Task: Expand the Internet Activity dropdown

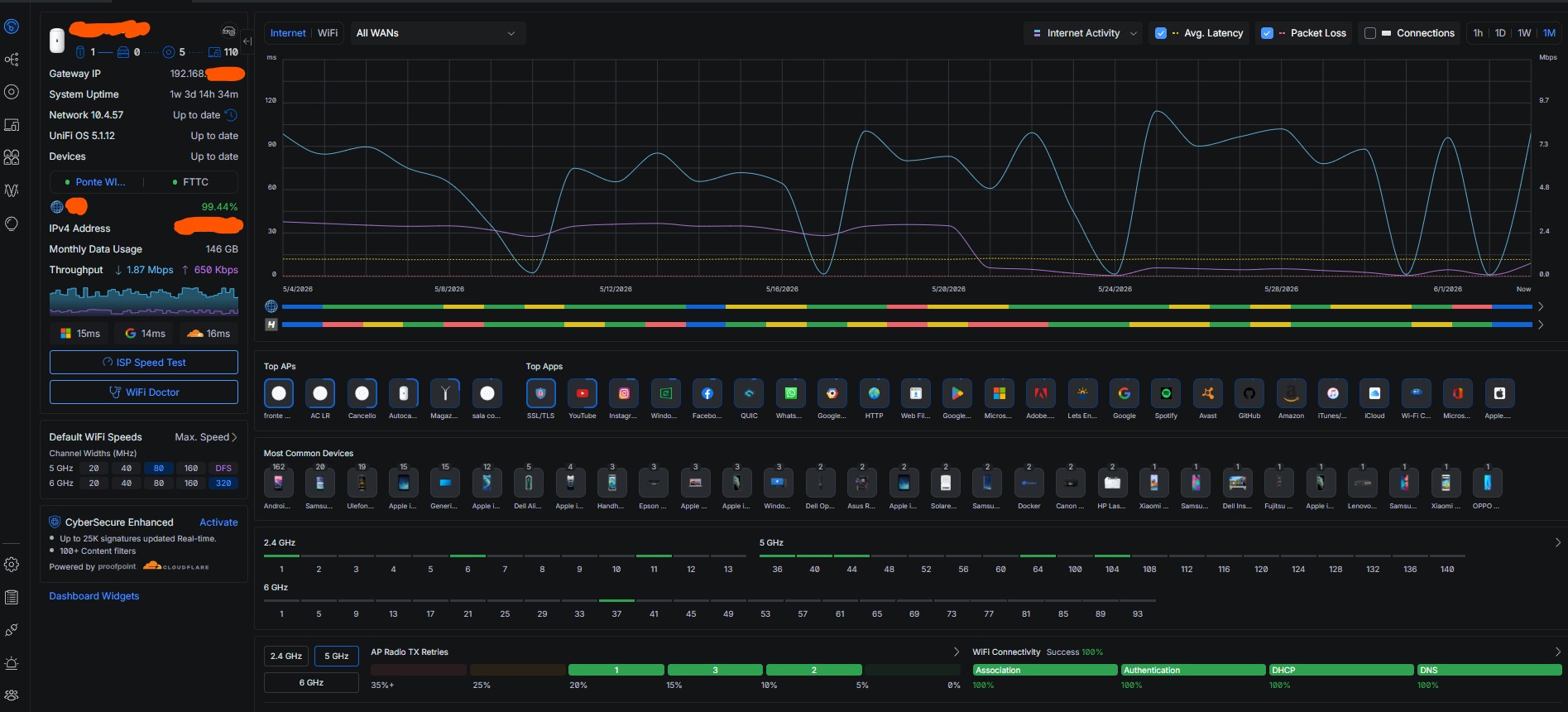Action: pos(1083,33)
